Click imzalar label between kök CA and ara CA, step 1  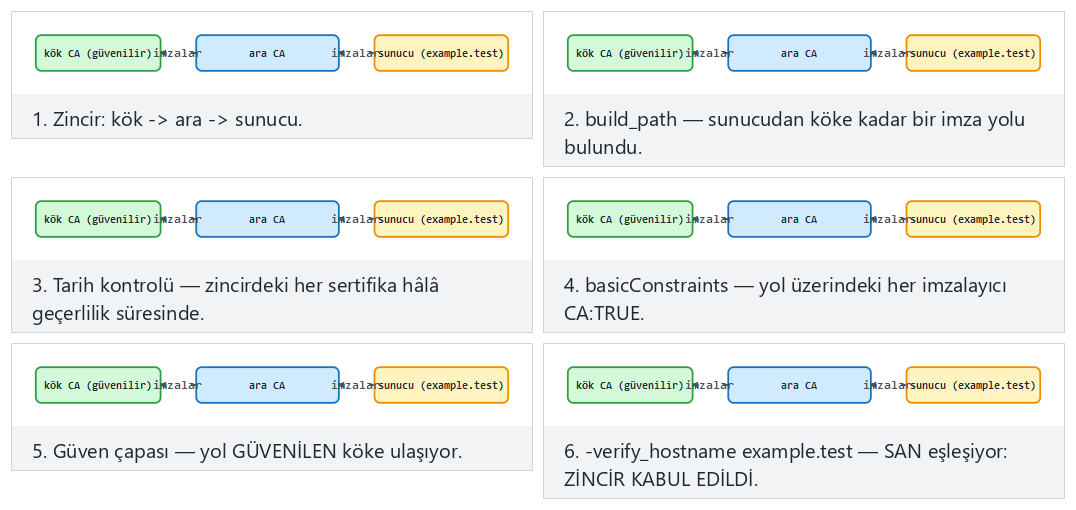(x=178, y=53)
